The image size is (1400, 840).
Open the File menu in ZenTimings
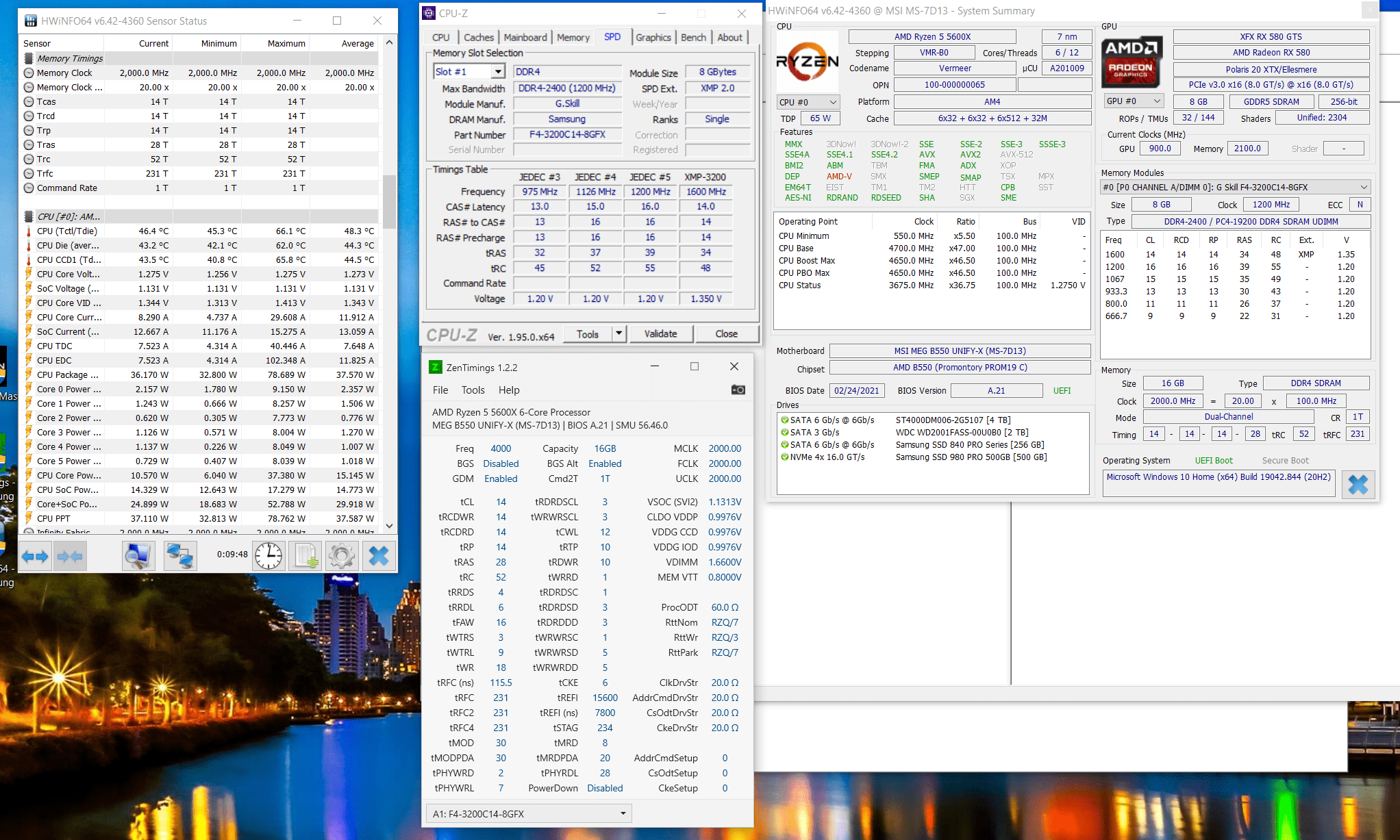[x=440, y=390]
